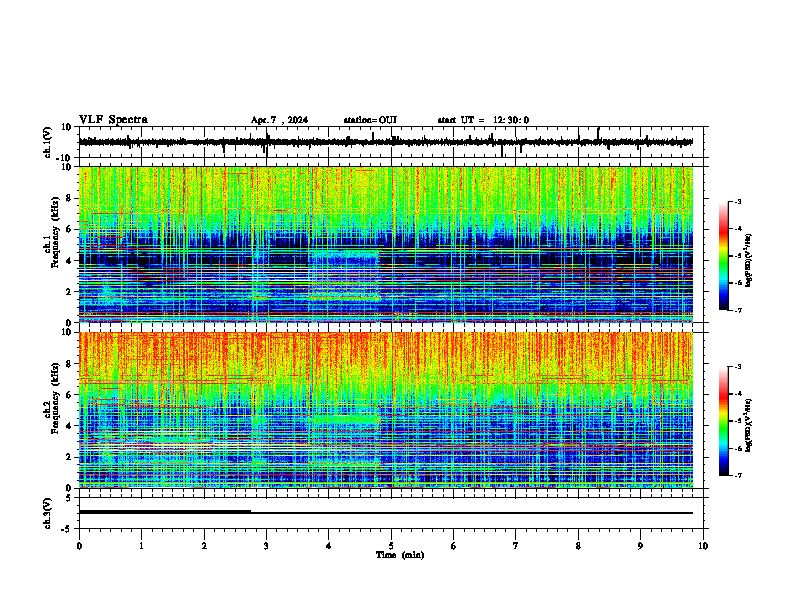Select the date label "Apr. 7, 2024"

[x=279, y=120]
